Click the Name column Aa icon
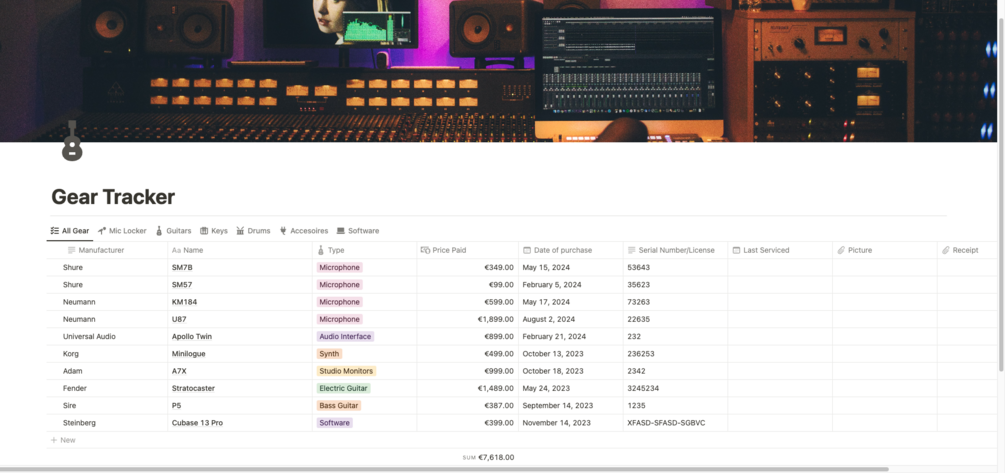 [x=177, y=250]
